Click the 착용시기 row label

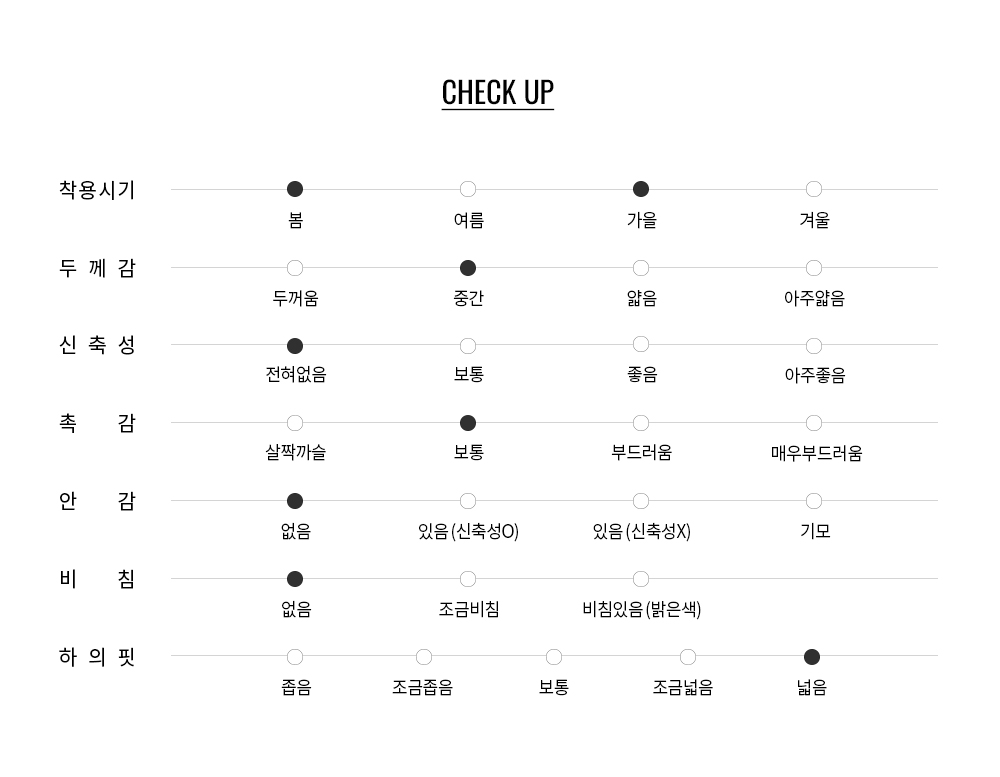pos(97,190)
